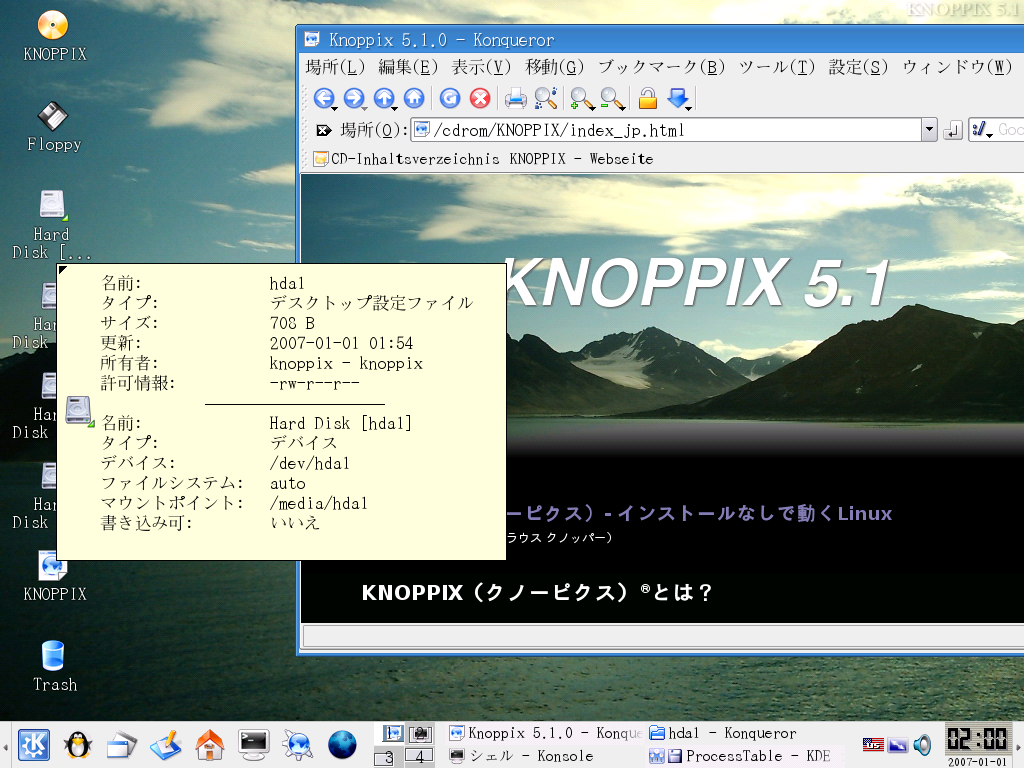Click the padlock security icon in toolbar
1024x768 pixels.
click(x=647, y=99)
